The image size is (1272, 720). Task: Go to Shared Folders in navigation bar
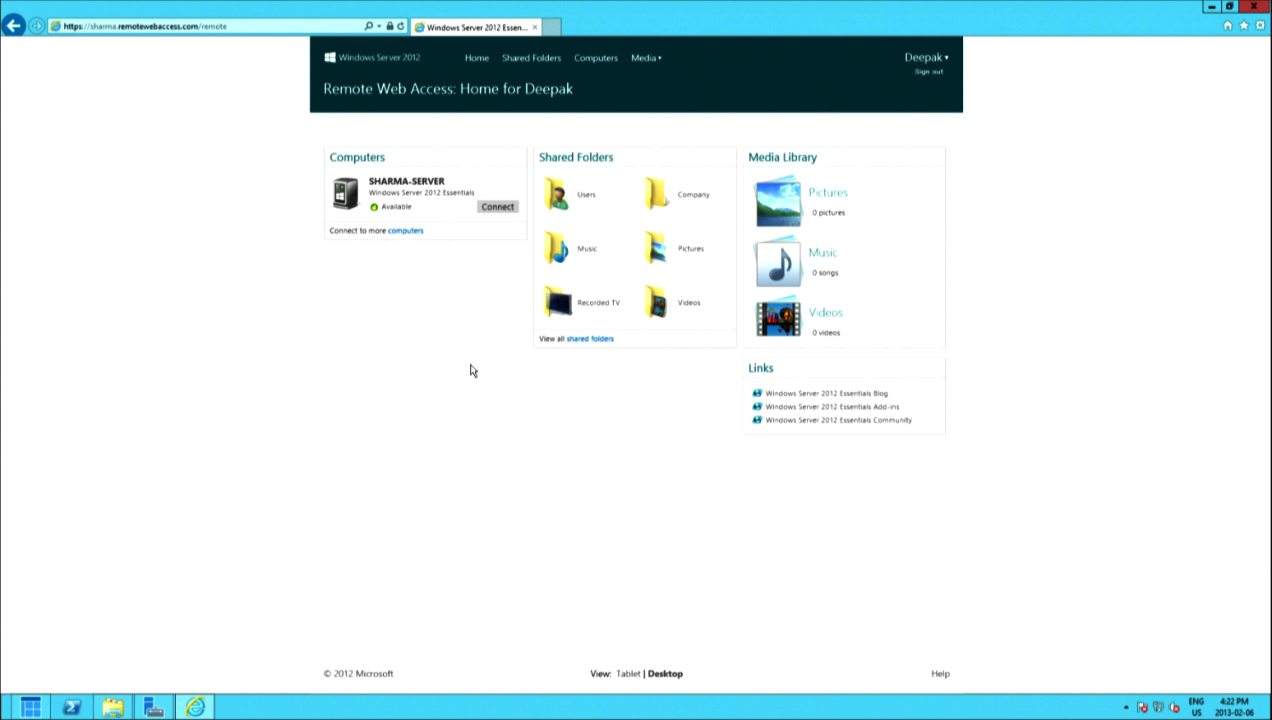pyautogui.click(x=531, y=58)
